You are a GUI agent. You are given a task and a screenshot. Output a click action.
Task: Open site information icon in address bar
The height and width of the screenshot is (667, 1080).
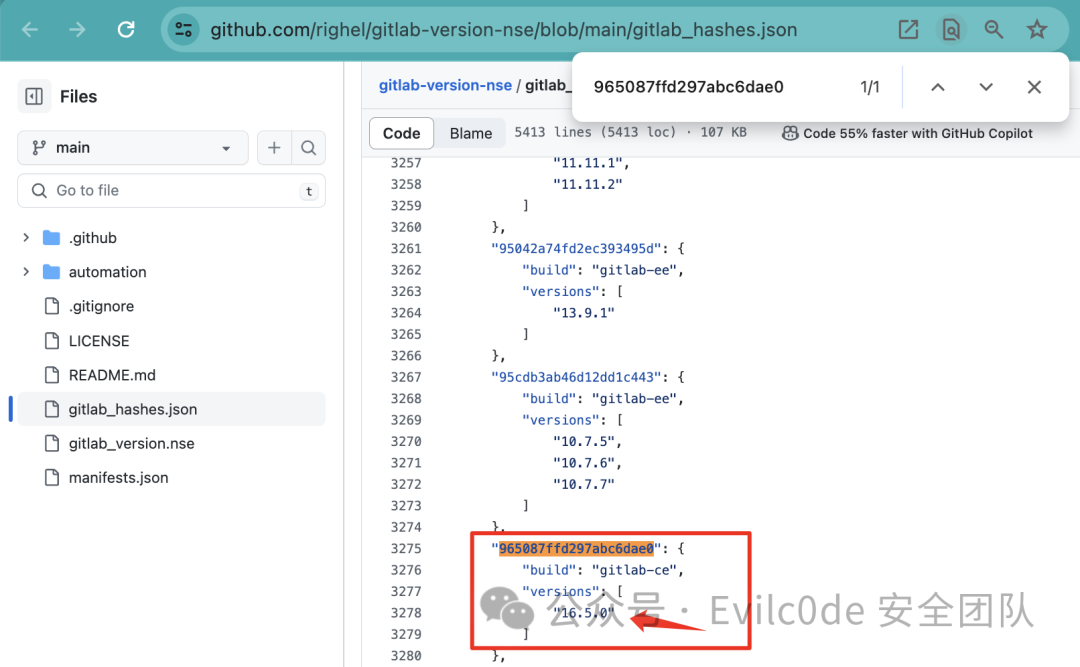click(x=184, y=30)
